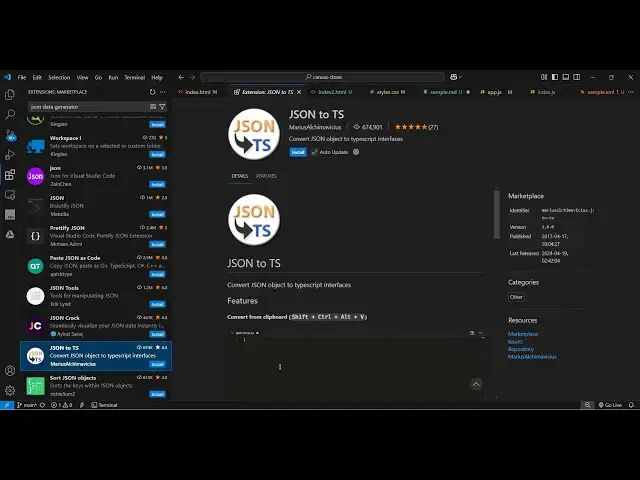Select the JSON Crack extension entry
The width and height of the screenshot is (640, 480).
[x=96, y=326]
